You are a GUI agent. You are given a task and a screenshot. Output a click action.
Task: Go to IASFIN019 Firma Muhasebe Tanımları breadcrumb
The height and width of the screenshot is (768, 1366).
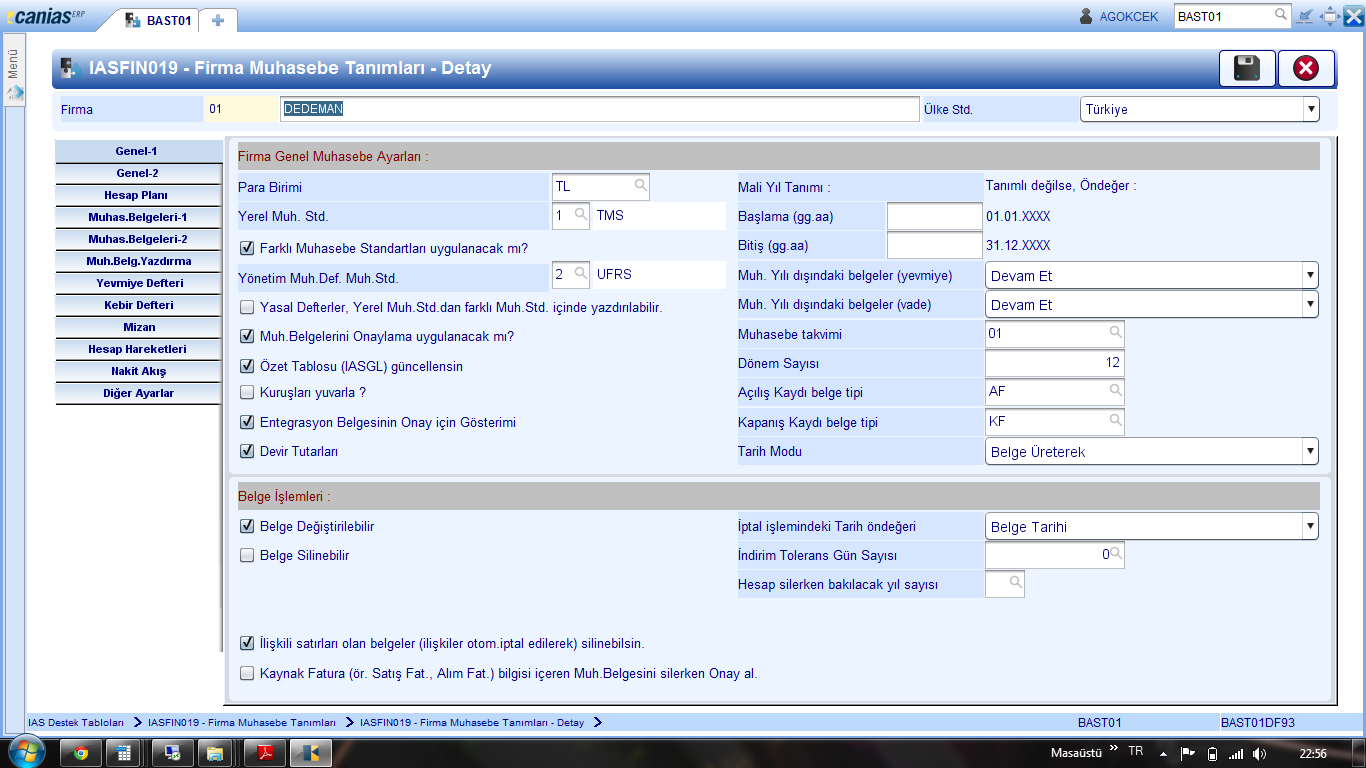point(241,722)
